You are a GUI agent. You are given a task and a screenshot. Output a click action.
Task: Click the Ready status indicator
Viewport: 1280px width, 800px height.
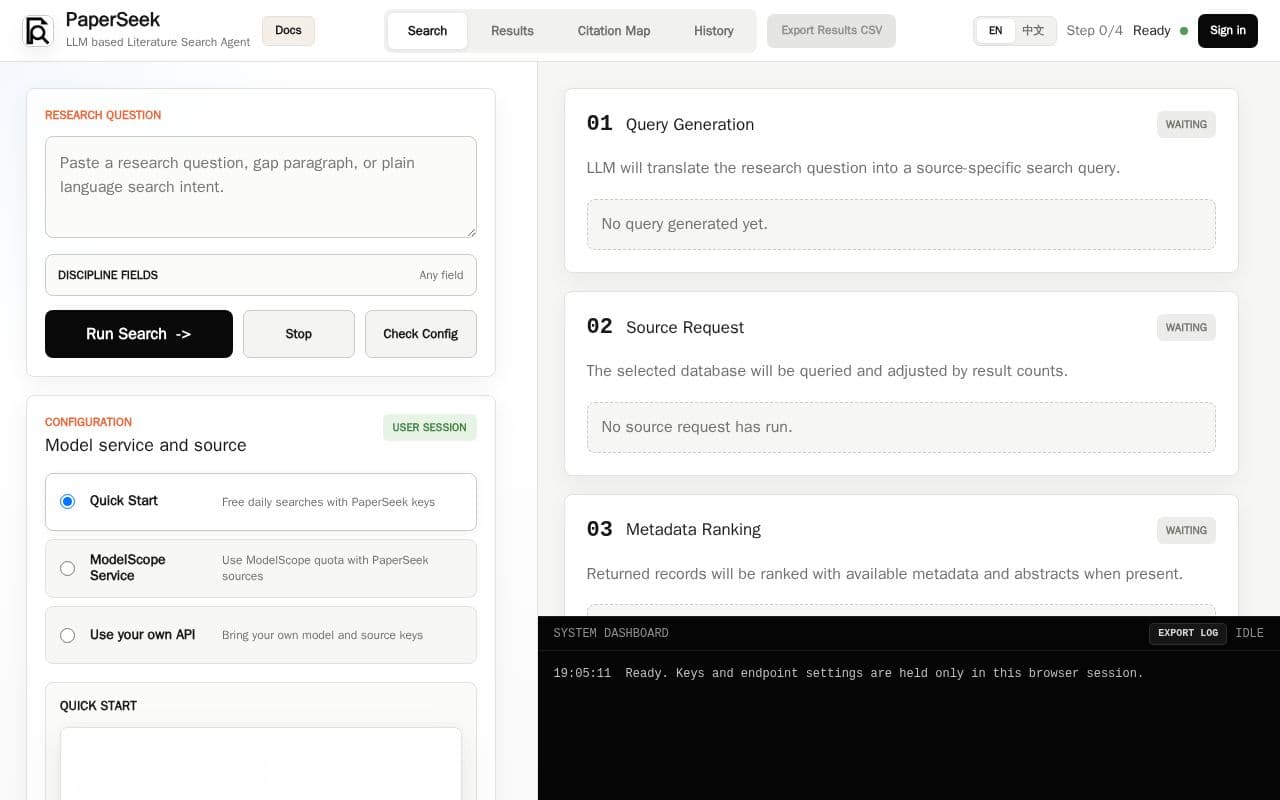1160,31
